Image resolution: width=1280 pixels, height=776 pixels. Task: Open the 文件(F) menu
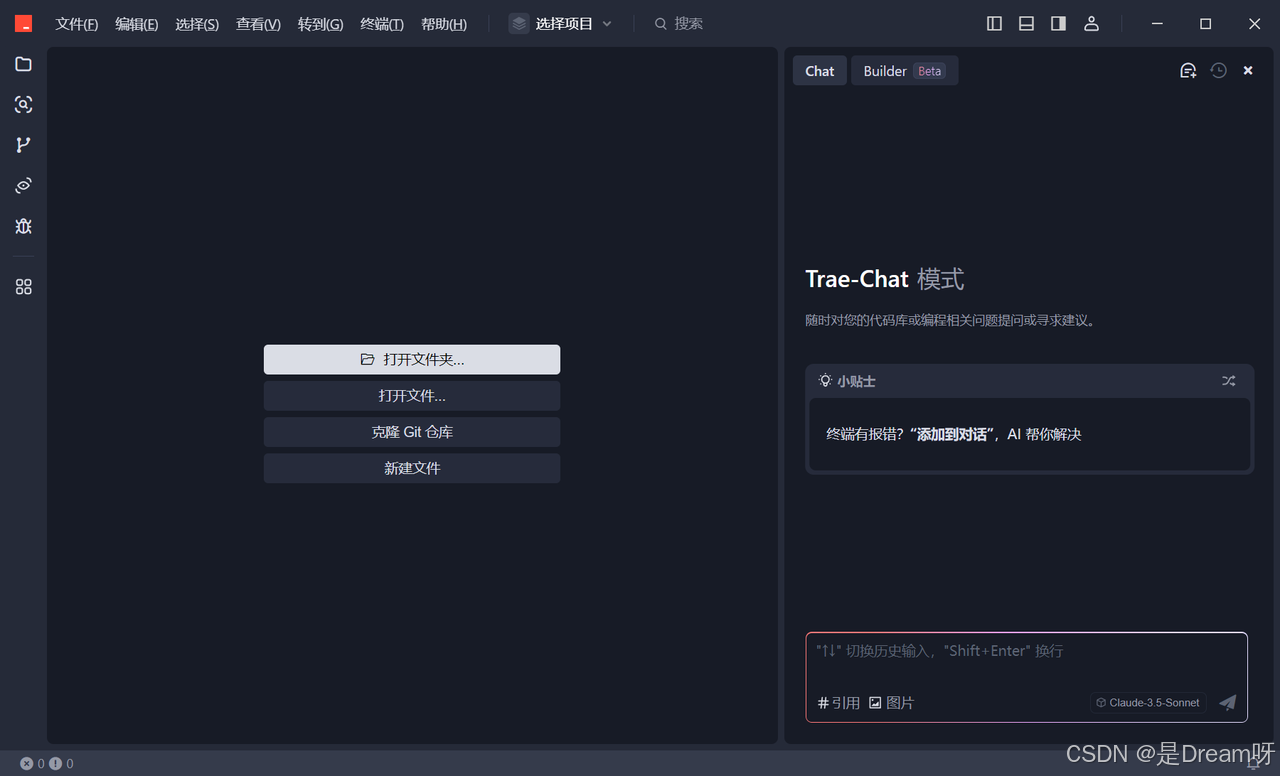pos(77,24)
